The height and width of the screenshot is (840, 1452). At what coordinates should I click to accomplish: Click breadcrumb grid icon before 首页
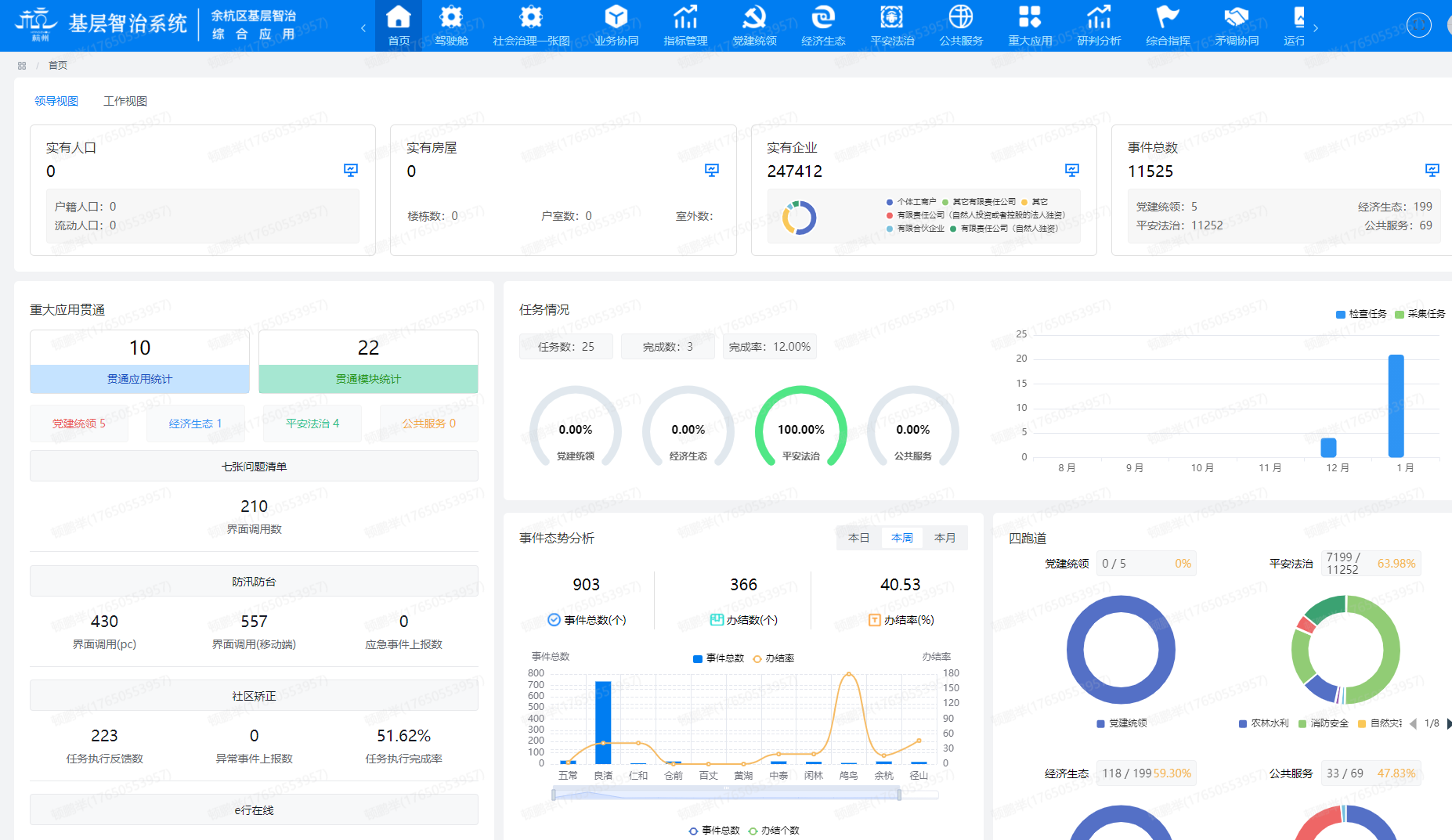(x=22, y=66)
